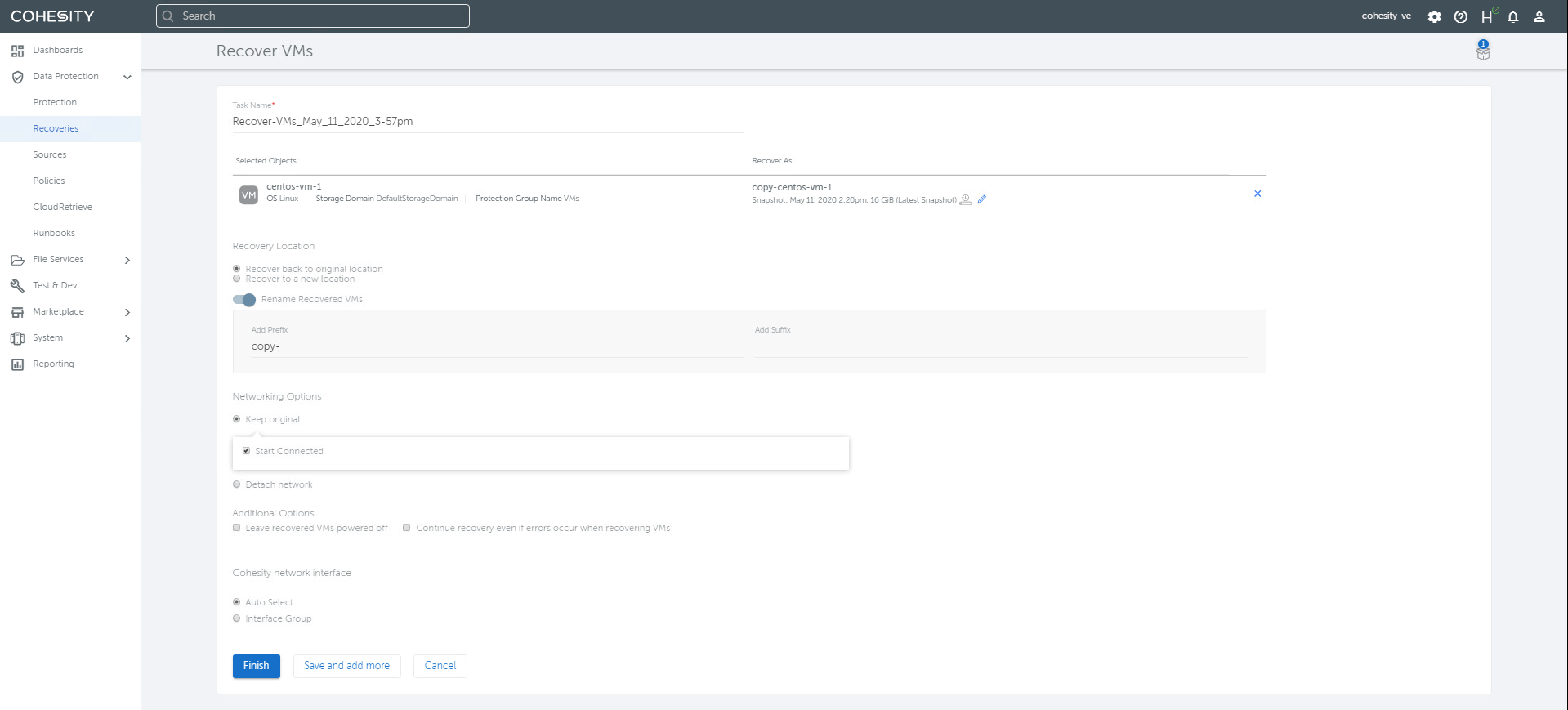Remove centos-vm-1 with the X icon

click(x=1257, y=194)
